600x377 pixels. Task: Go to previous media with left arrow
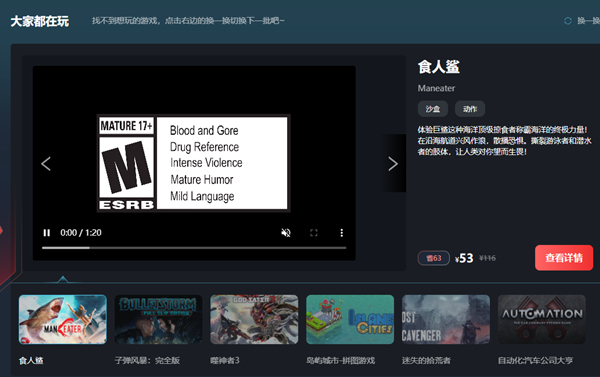pos(46,164)
